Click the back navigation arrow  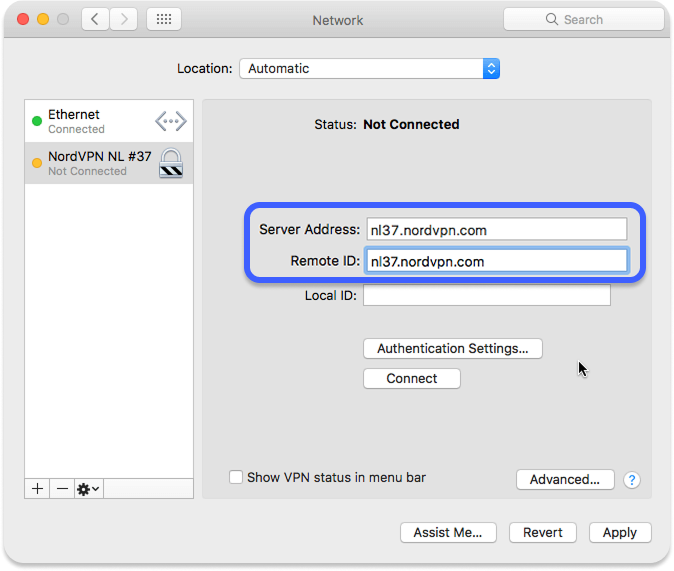pos(96,19)
